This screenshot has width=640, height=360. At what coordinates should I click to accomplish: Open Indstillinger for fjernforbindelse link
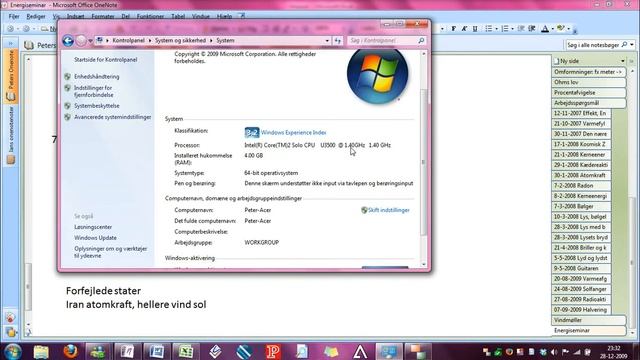tap(93, 91)
